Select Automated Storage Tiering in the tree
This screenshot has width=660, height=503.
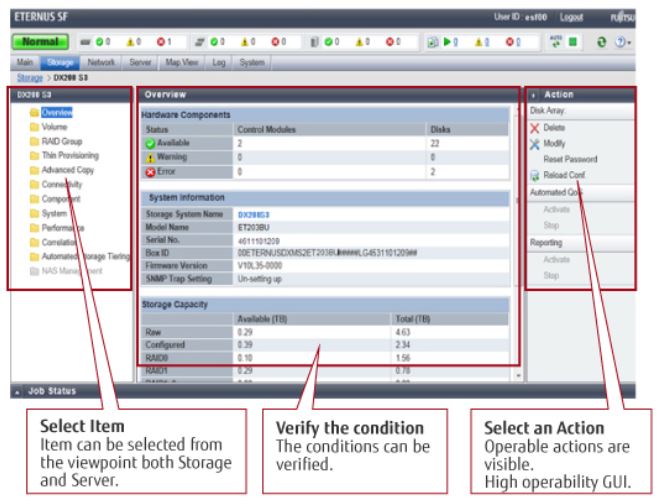click(86, 256)
